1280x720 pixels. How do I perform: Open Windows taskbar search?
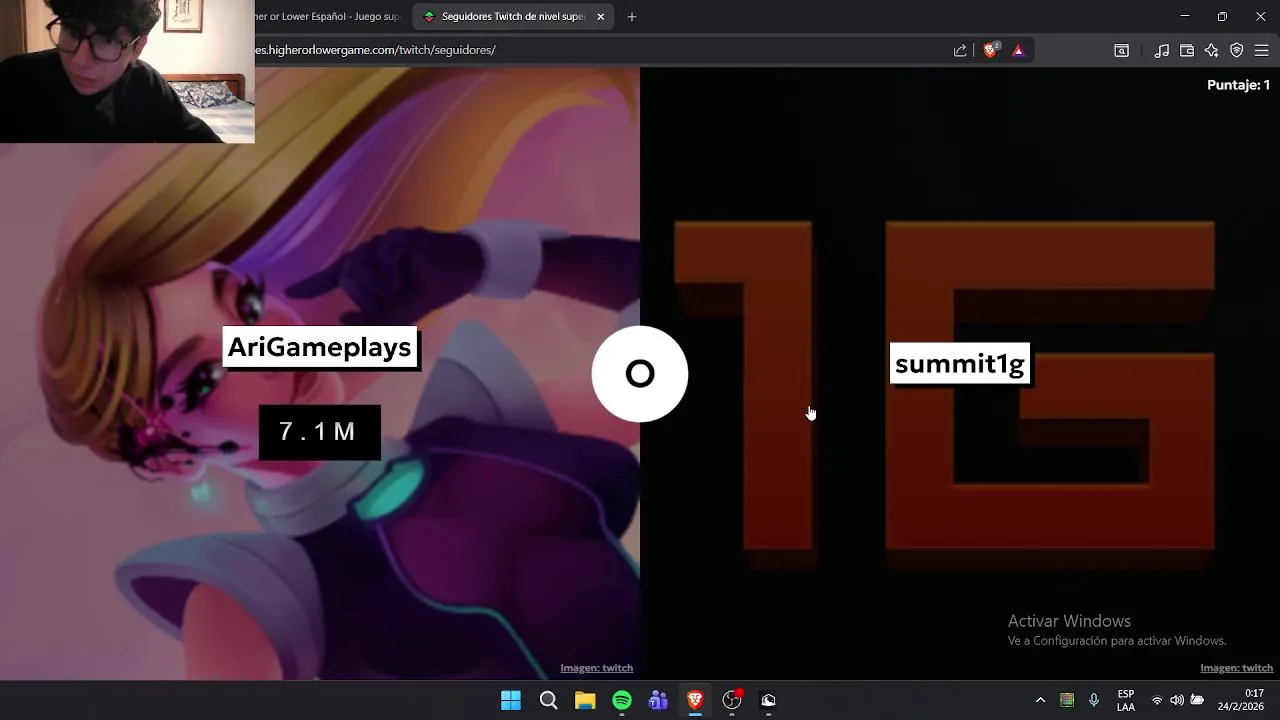pyautogui.click(x=548, y=700)
